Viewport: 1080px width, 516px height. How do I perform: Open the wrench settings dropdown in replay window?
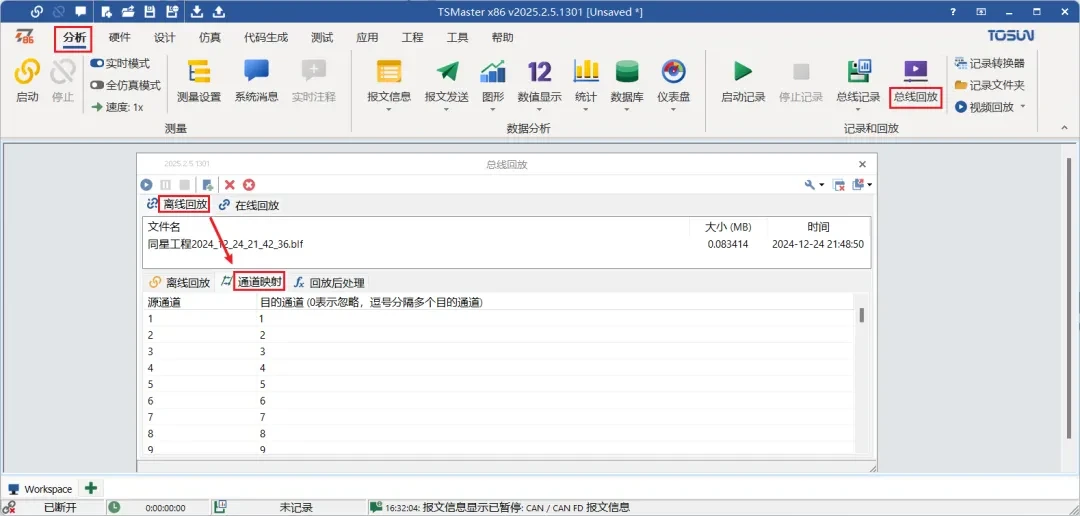coord(814,185)
